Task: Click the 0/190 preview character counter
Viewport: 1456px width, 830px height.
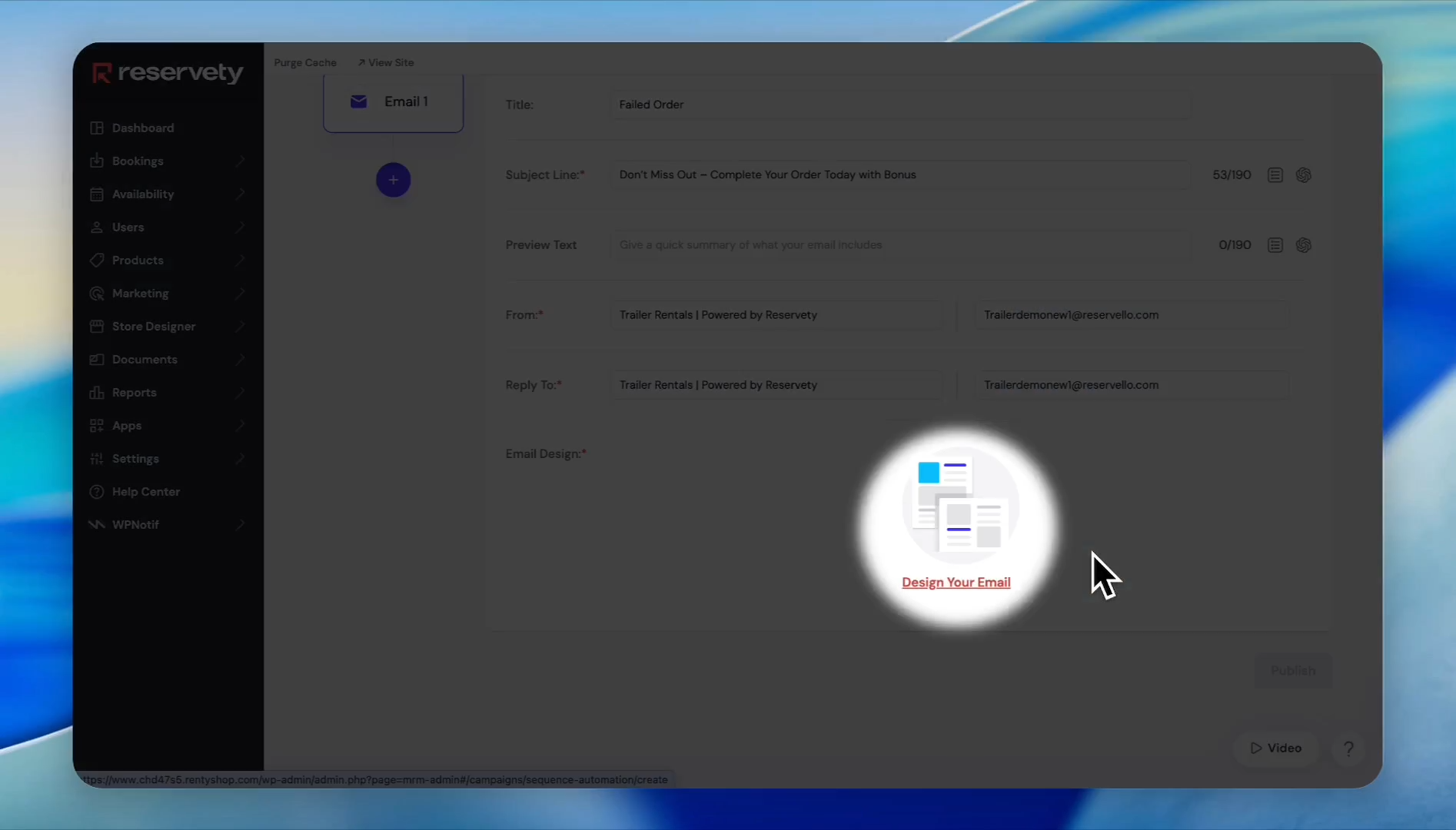Action: point(1235,244)
